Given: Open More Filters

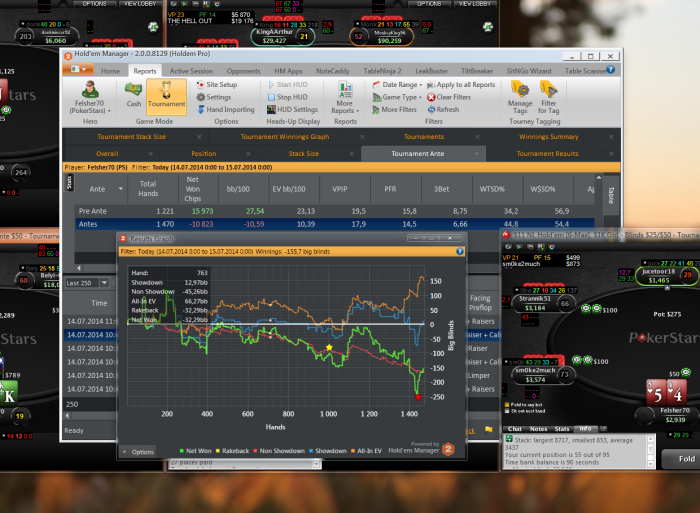Looking at the screenshot, I should coord(395,109).
